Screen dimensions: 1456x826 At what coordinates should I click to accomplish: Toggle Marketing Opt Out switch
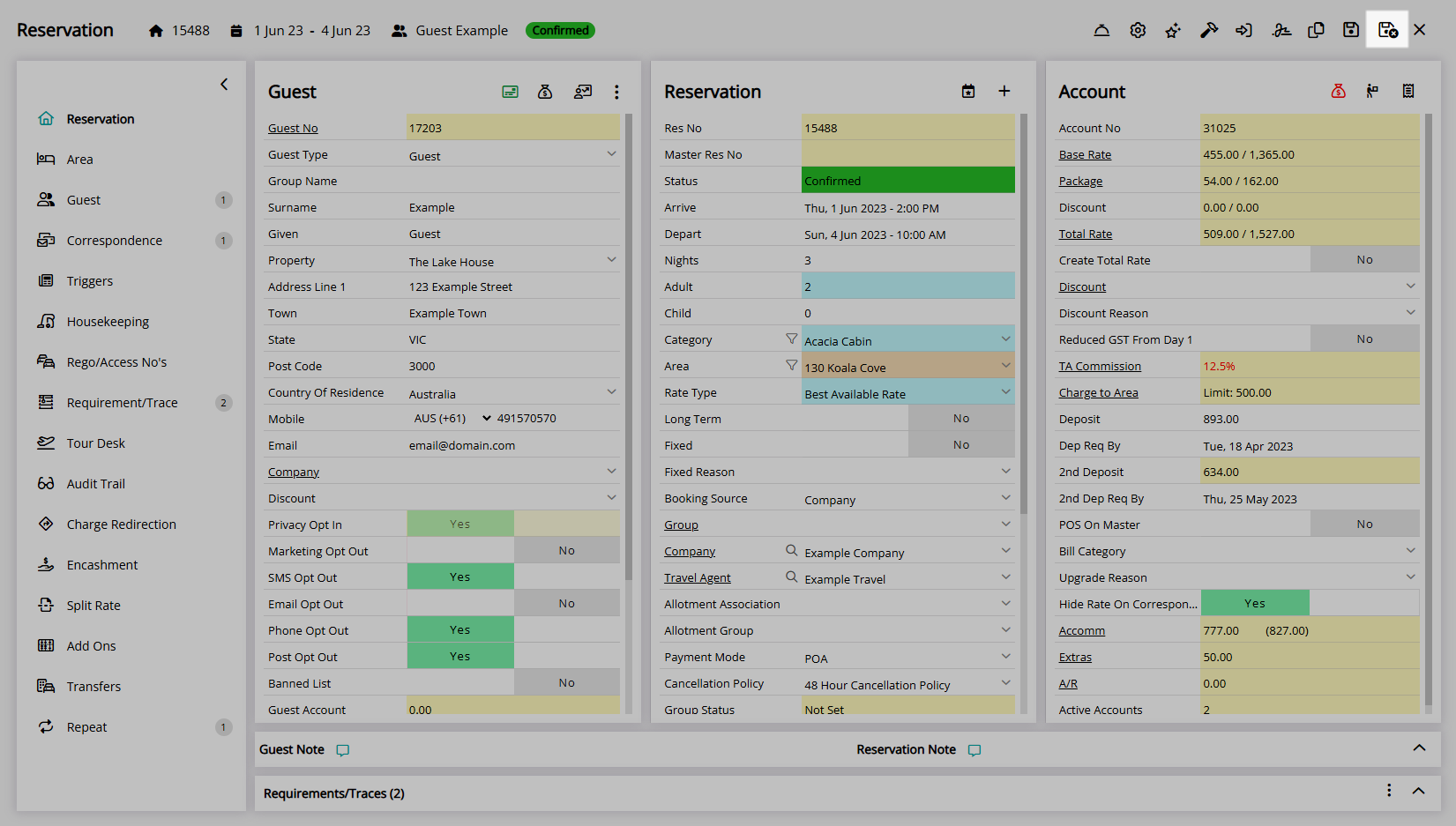[513, 551]
